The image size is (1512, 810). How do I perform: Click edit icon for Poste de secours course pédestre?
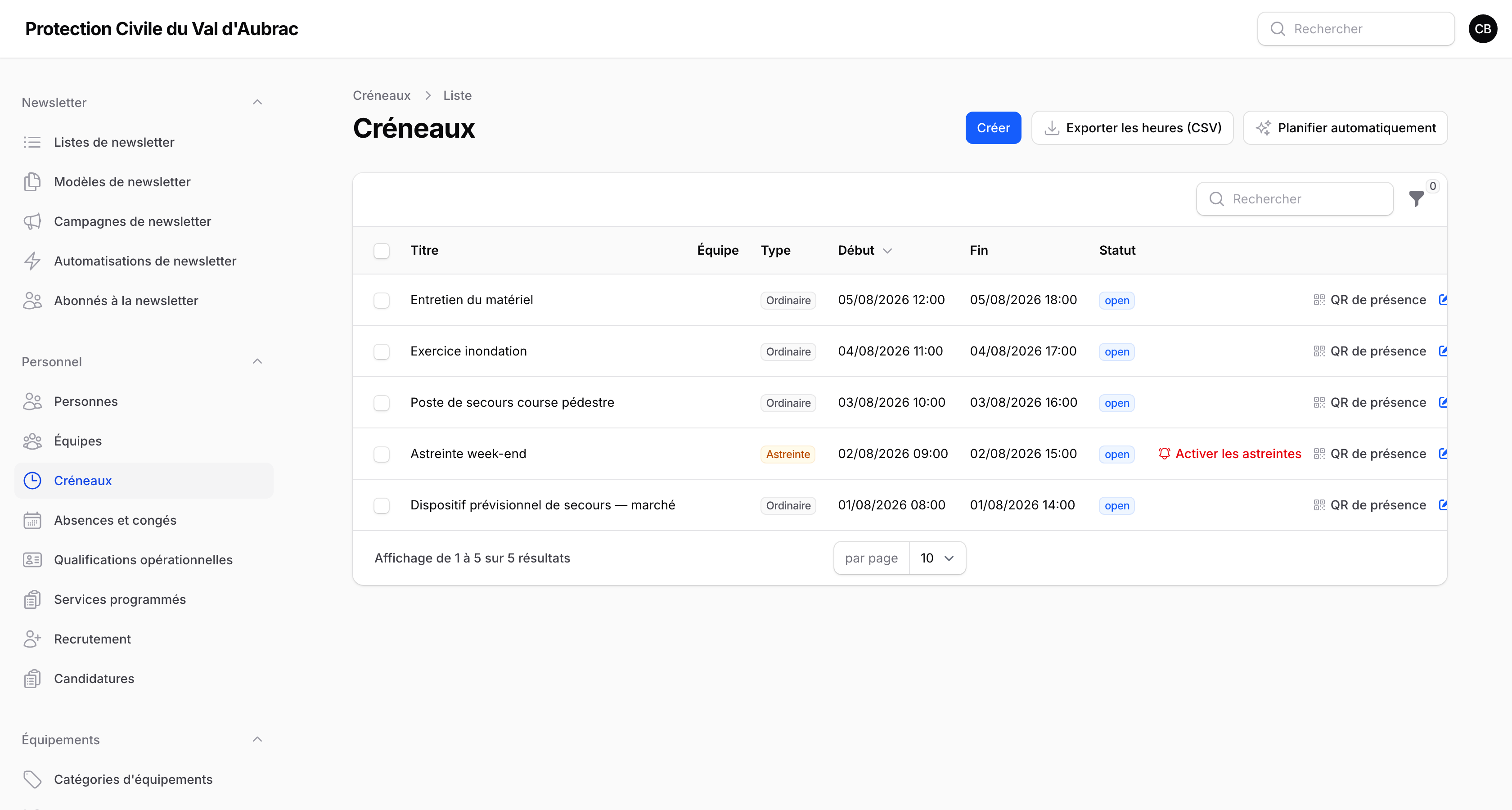point(1443,403)
